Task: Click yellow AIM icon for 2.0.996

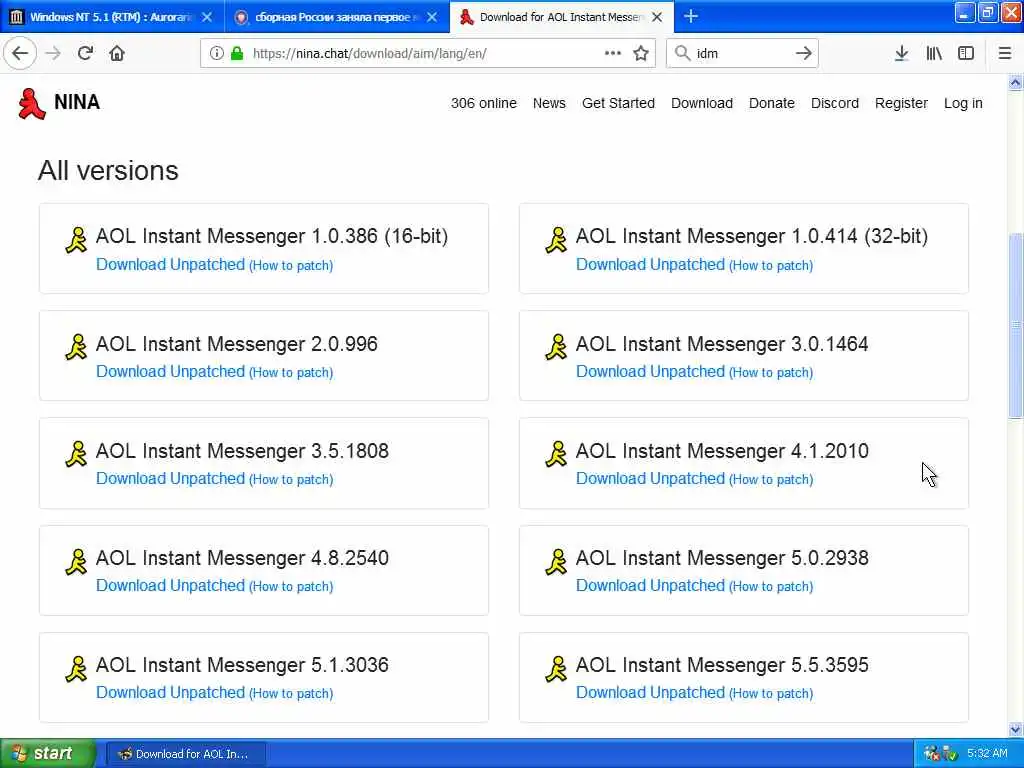Action: [x=76, y=347]
